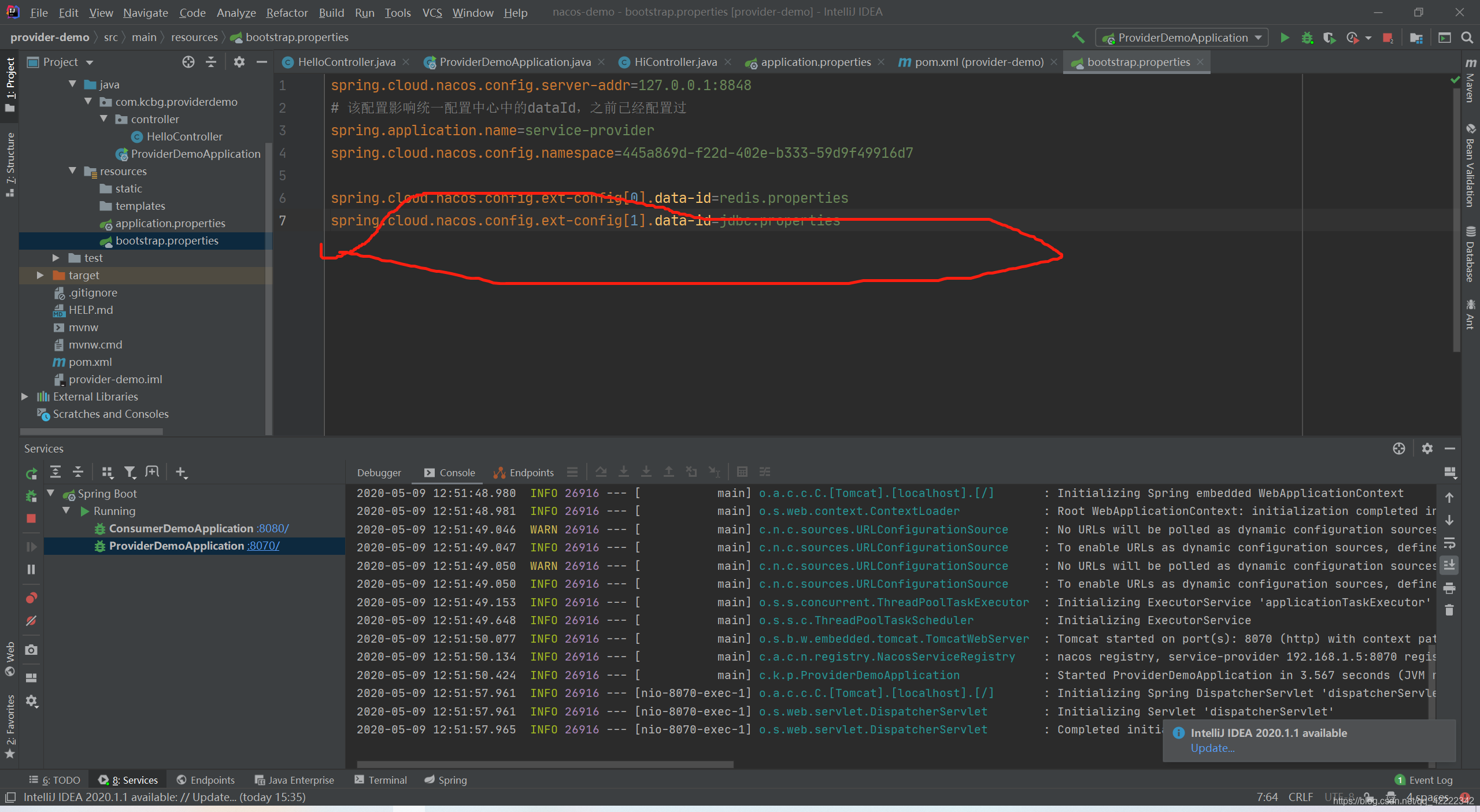Click the thread dump camera icon

click(x=31, y=650)
